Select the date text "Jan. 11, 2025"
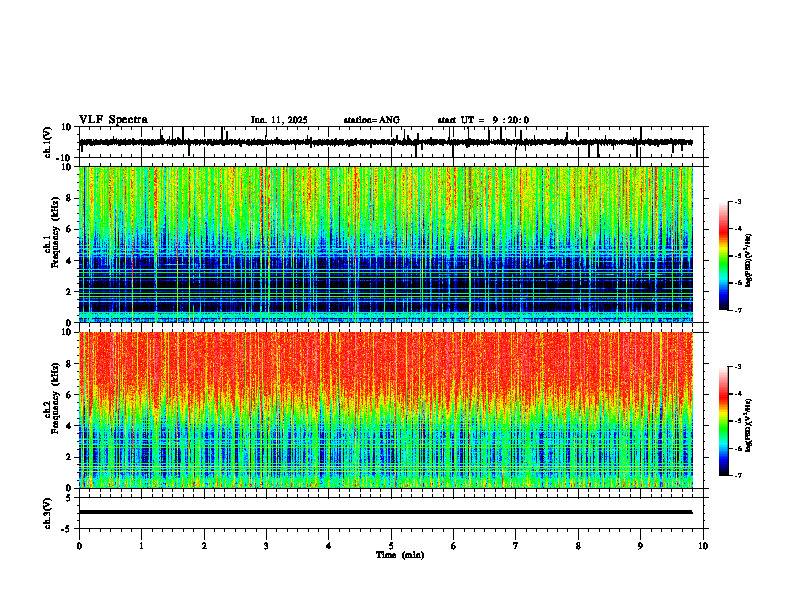The image size is (792, 612). pyautogui.click(x=279, y=120)
